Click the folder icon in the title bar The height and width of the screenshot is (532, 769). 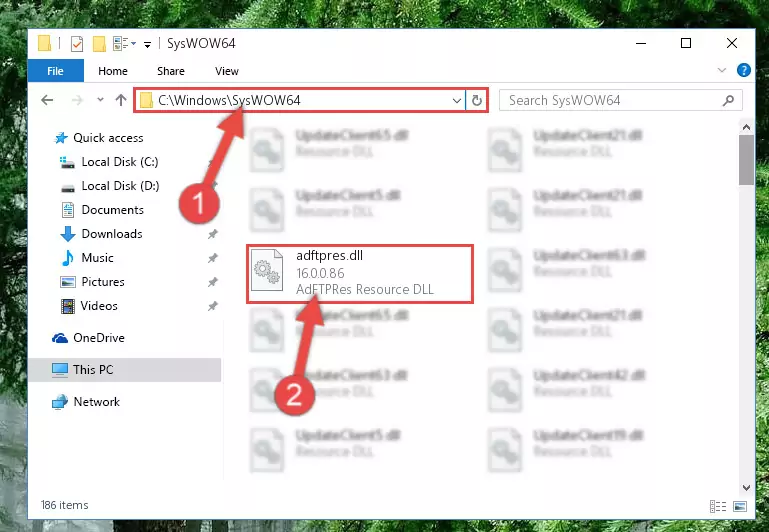click(x=45, y=43)
